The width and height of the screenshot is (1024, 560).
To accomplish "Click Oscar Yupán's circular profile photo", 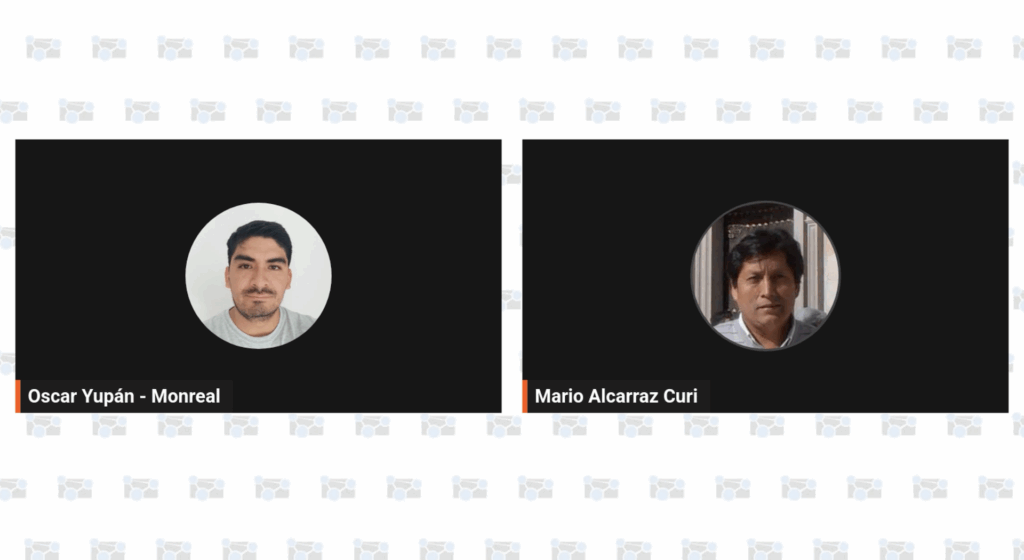I will (x=259, y=275).
